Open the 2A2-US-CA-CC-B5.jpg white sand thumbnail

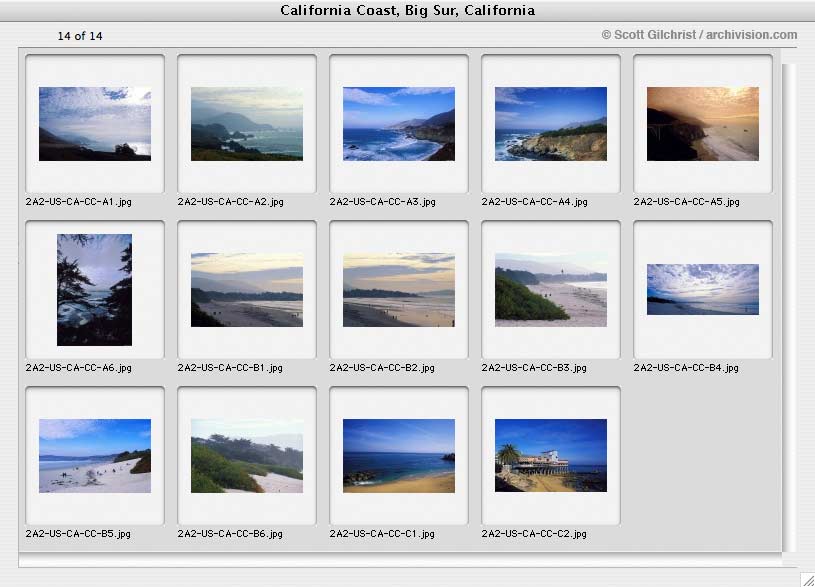pyautogui.click(x=95, y=455)
